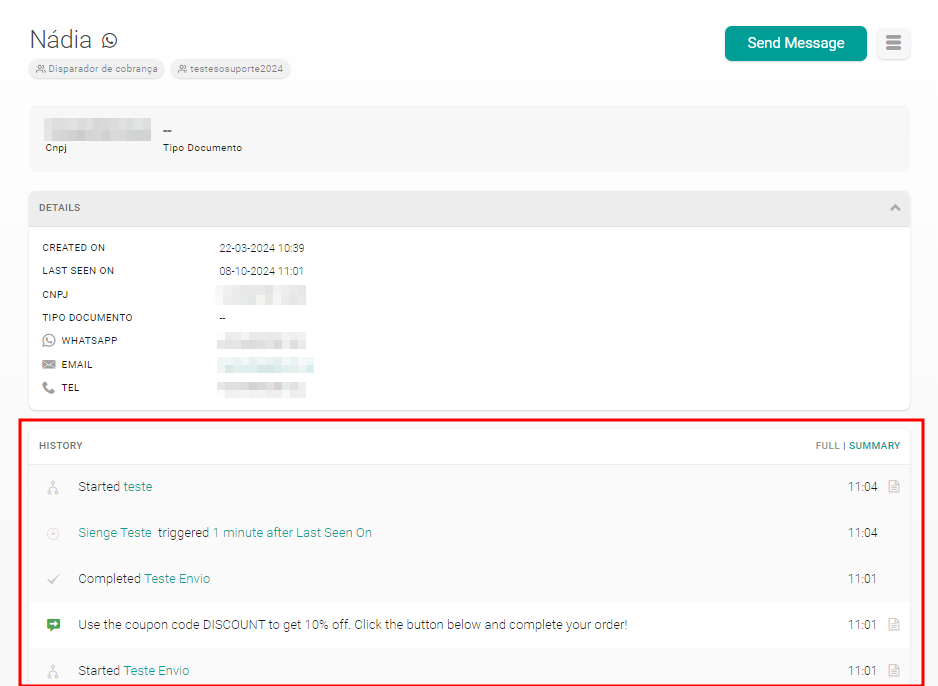Click the clock icon beside Sienge Teste
Image resolution: width=938 pixels, height=686 pixels.
54,534
